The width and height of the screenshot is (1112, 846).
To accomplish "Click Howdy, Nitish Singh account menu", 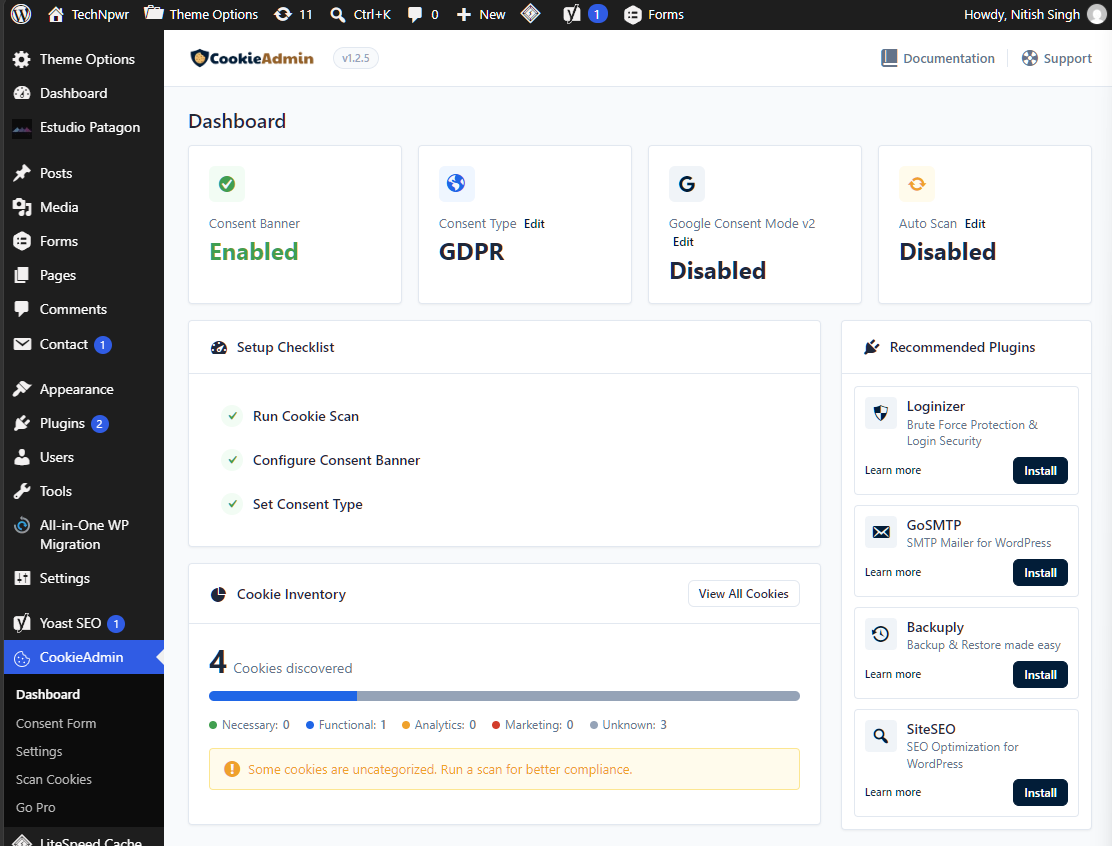I will pyautogui.click(x=1022, y=14).
